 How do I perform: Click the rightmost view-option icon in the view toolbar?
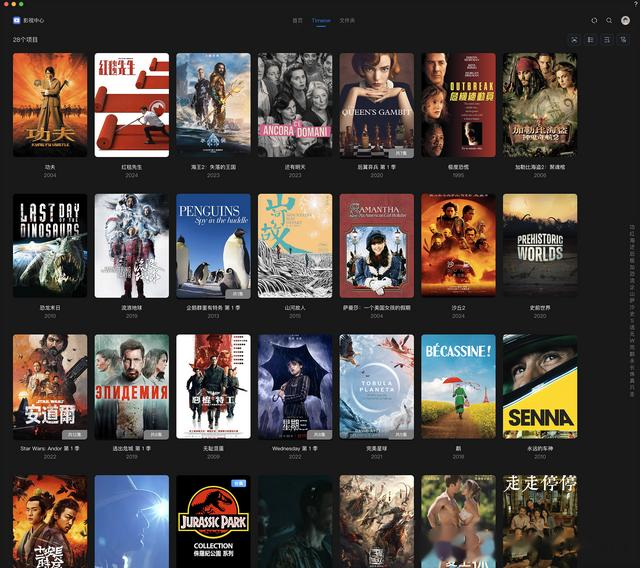tap(623, 40)
